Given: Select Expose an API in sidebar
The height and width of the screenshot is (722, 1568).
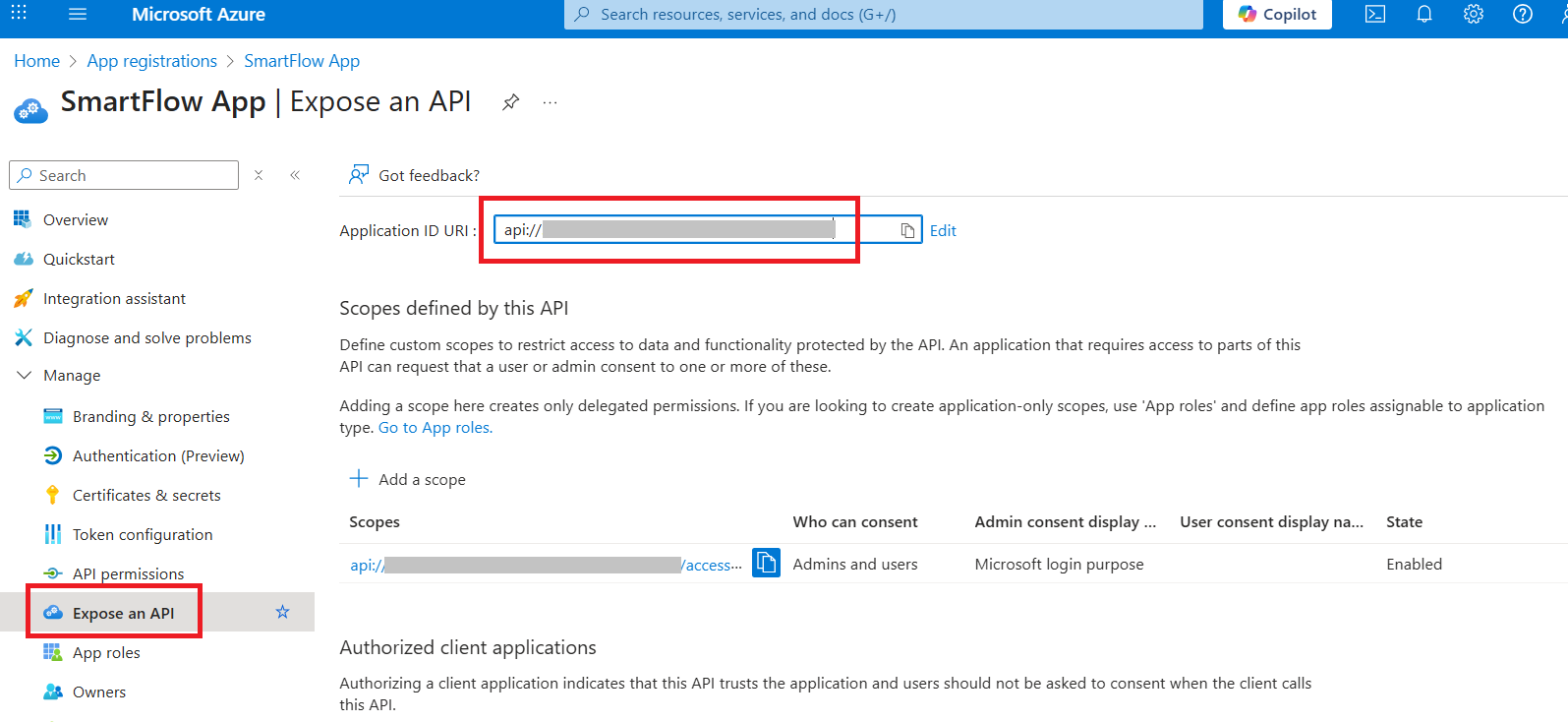Looking at the screenshot, I should tap(123, 613).
